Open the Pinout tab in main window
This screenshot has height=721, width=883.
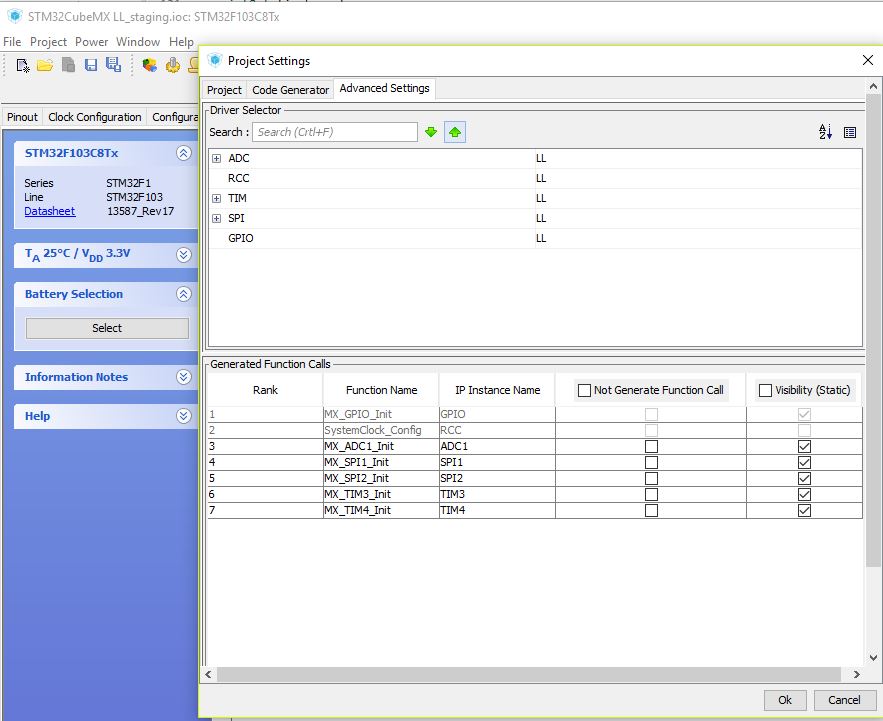(x=23, y=117)
